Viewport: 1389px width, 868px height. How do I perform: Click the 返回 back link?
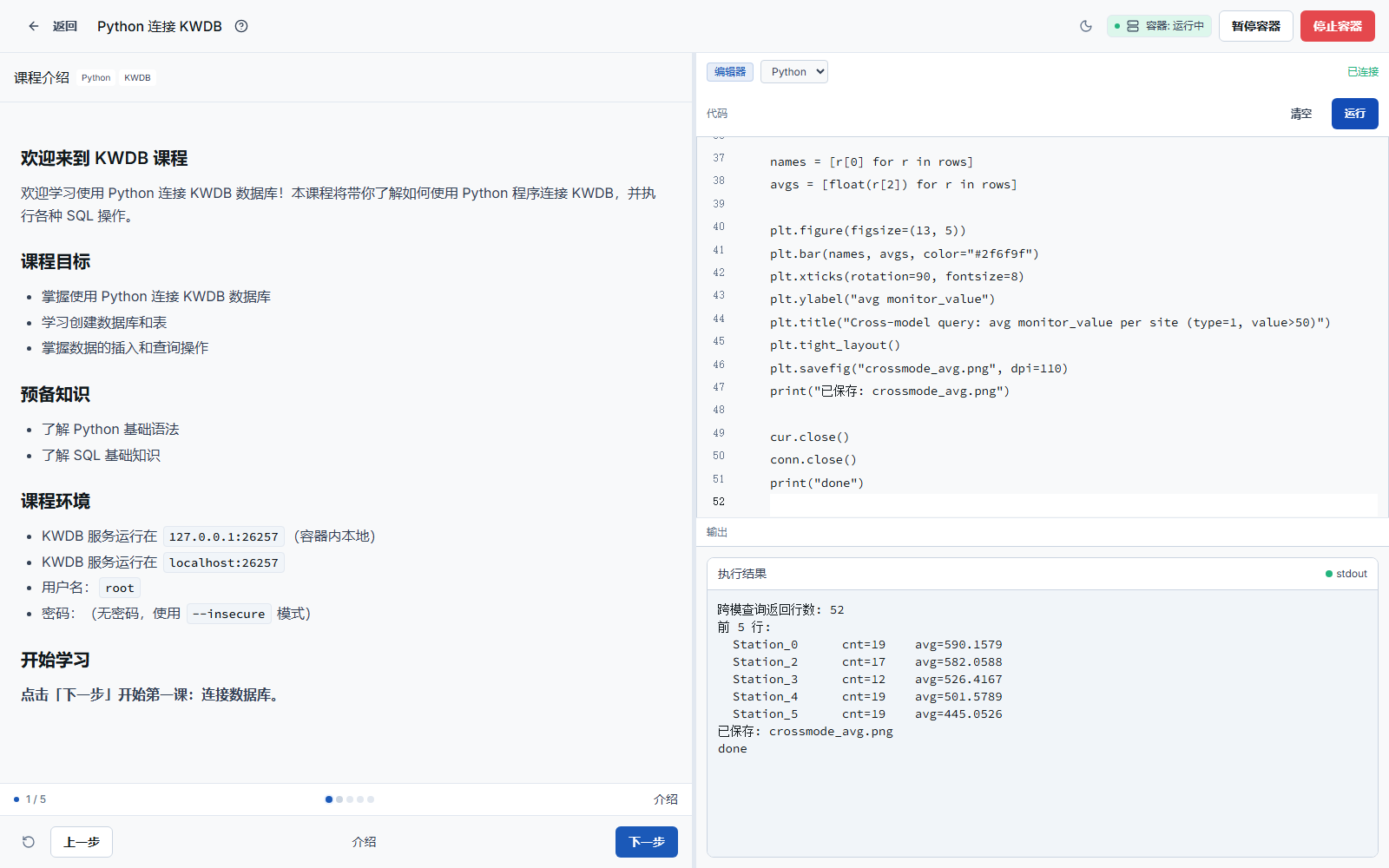(65, 26)
